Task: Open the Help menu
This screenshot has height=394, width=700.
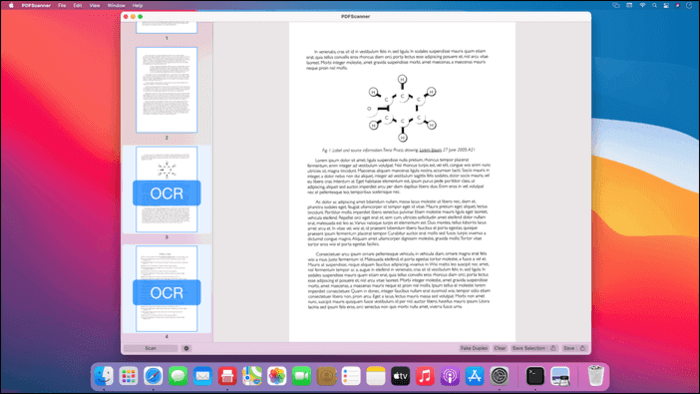Action: coord(138,5)
